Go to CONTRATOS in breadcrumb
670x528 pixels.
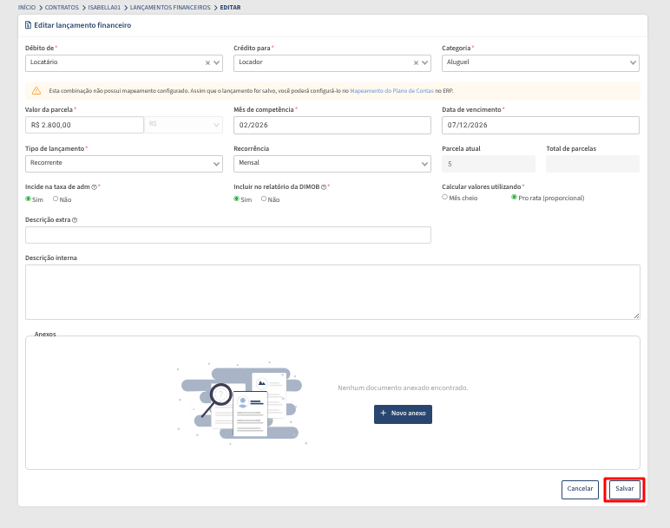pos(62,7)
